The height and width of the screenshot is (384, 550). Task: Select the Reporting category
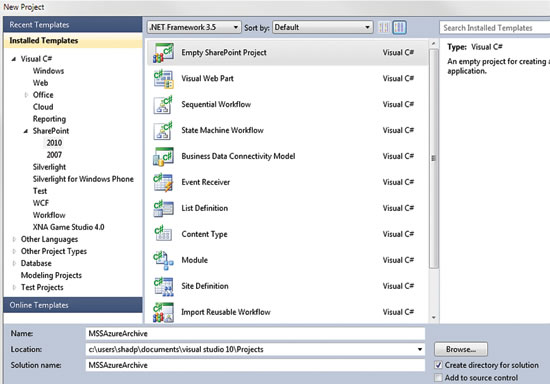click(49, 119)
